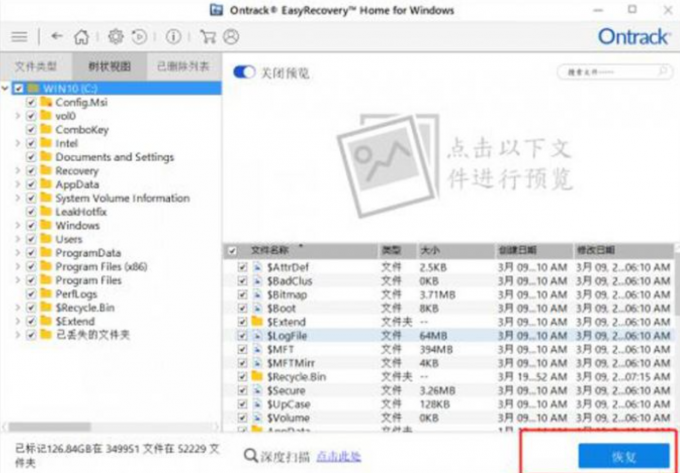Expand the Program Files (x86) tree node
The width and height of the screenshot is (680, 473).
click(18, 267)
